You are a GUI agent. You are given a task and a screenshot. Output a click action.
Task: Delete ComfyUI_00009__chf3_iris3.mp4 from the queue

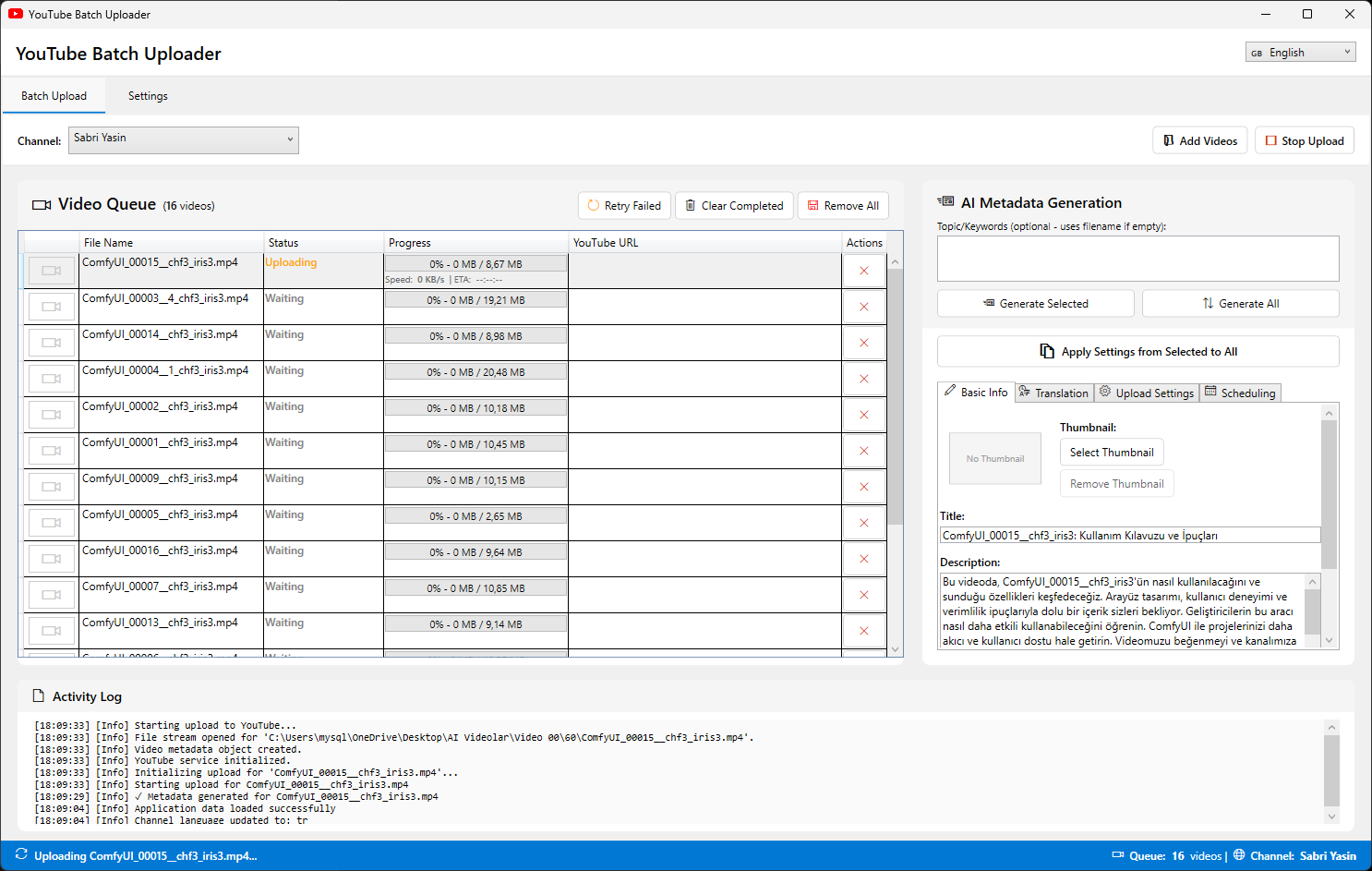(864, 487)
